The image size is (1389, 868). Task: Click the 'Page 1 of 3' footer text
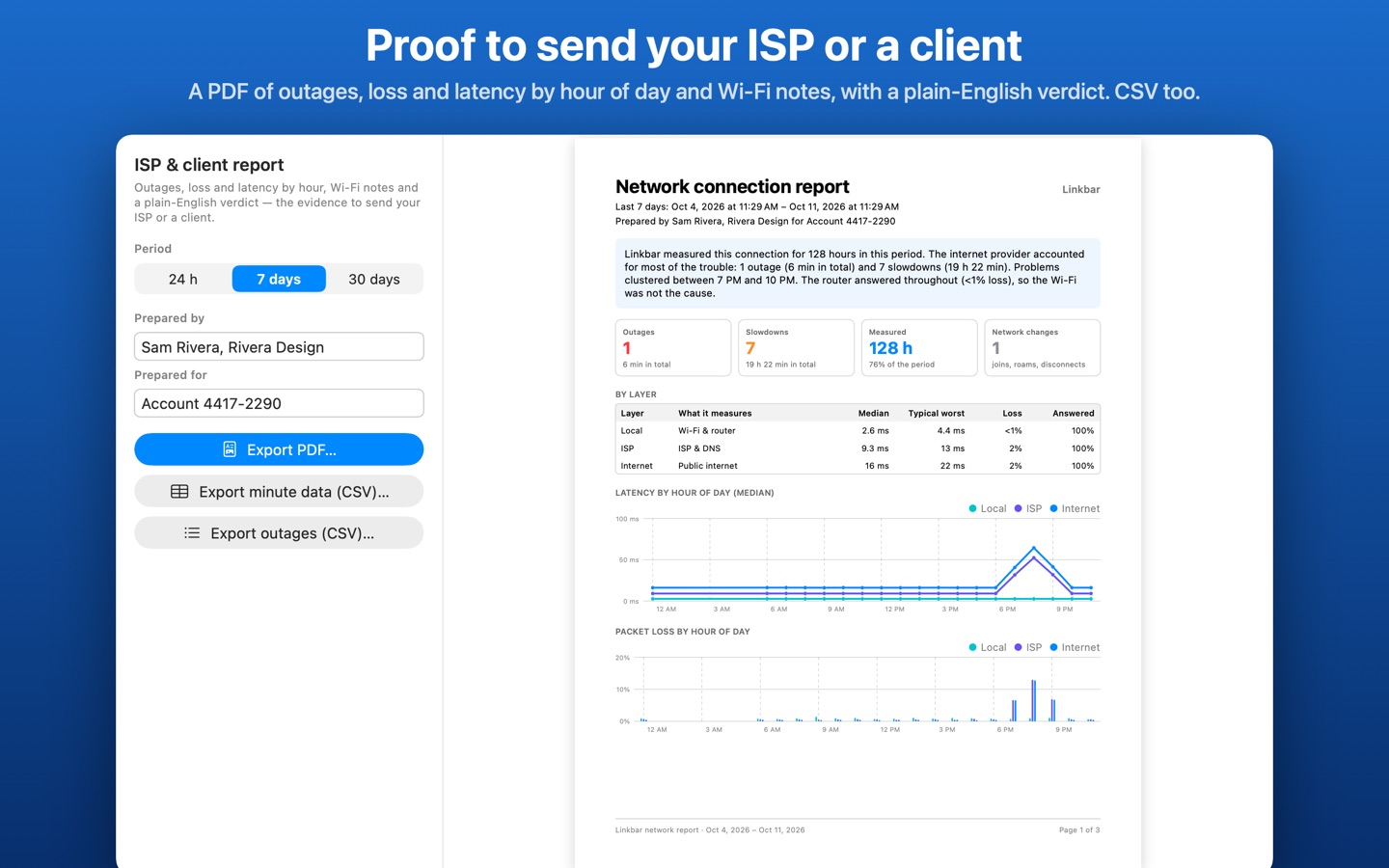coord(1079,830)
